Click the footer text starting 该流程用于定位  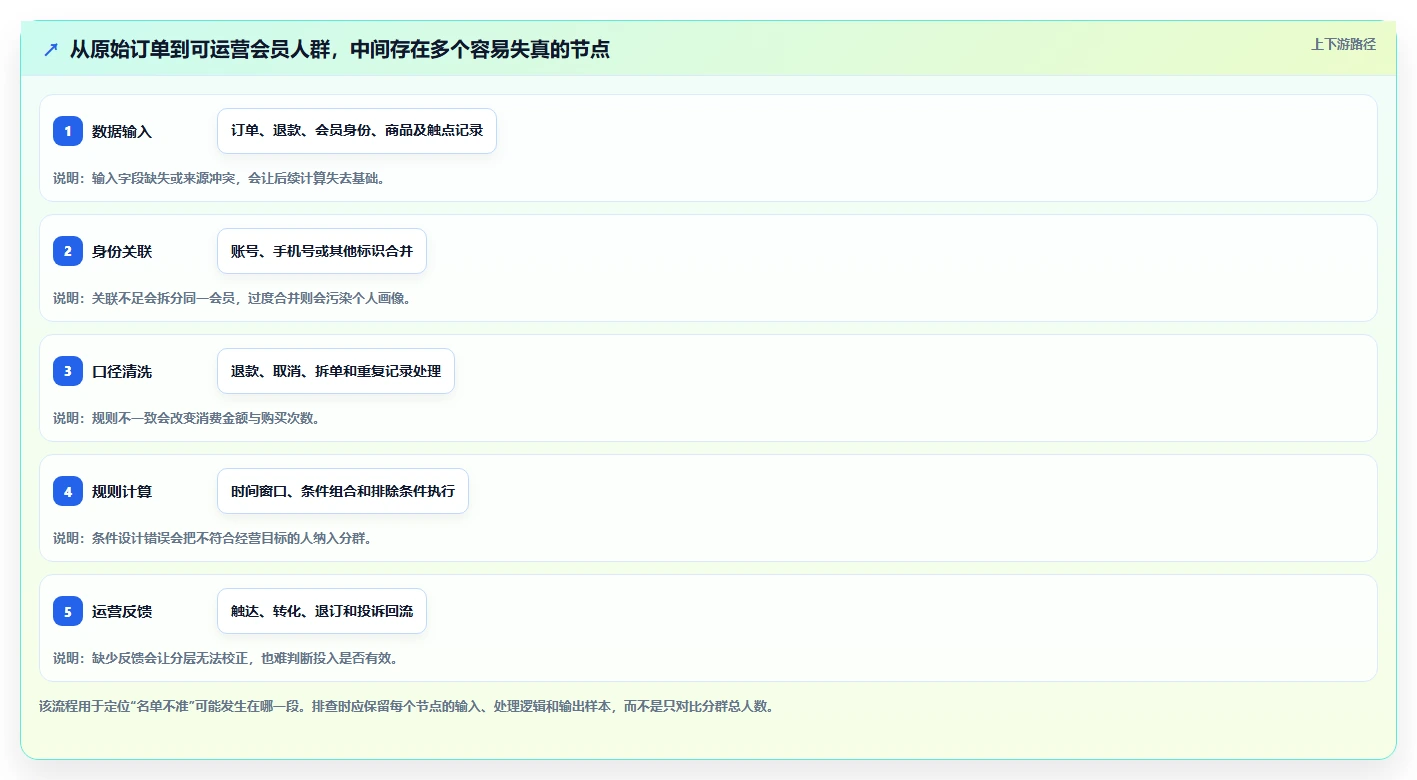(406, 706)
